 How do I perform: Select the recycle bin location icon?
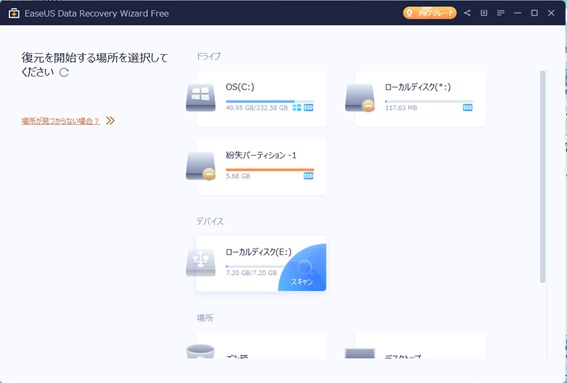(201, 352)
